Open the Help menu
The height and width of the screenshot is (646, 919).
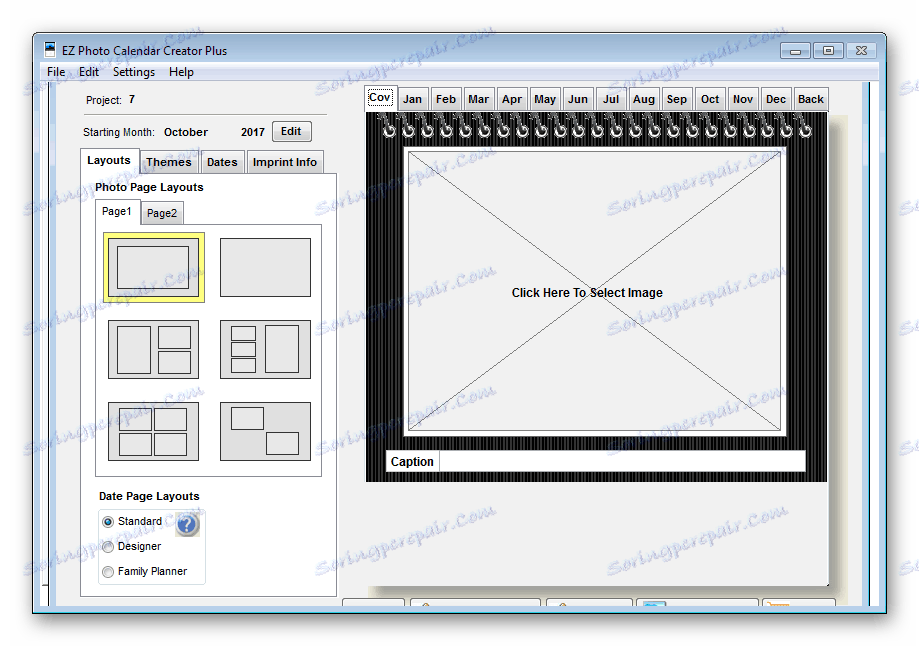(x=181, y=72)
